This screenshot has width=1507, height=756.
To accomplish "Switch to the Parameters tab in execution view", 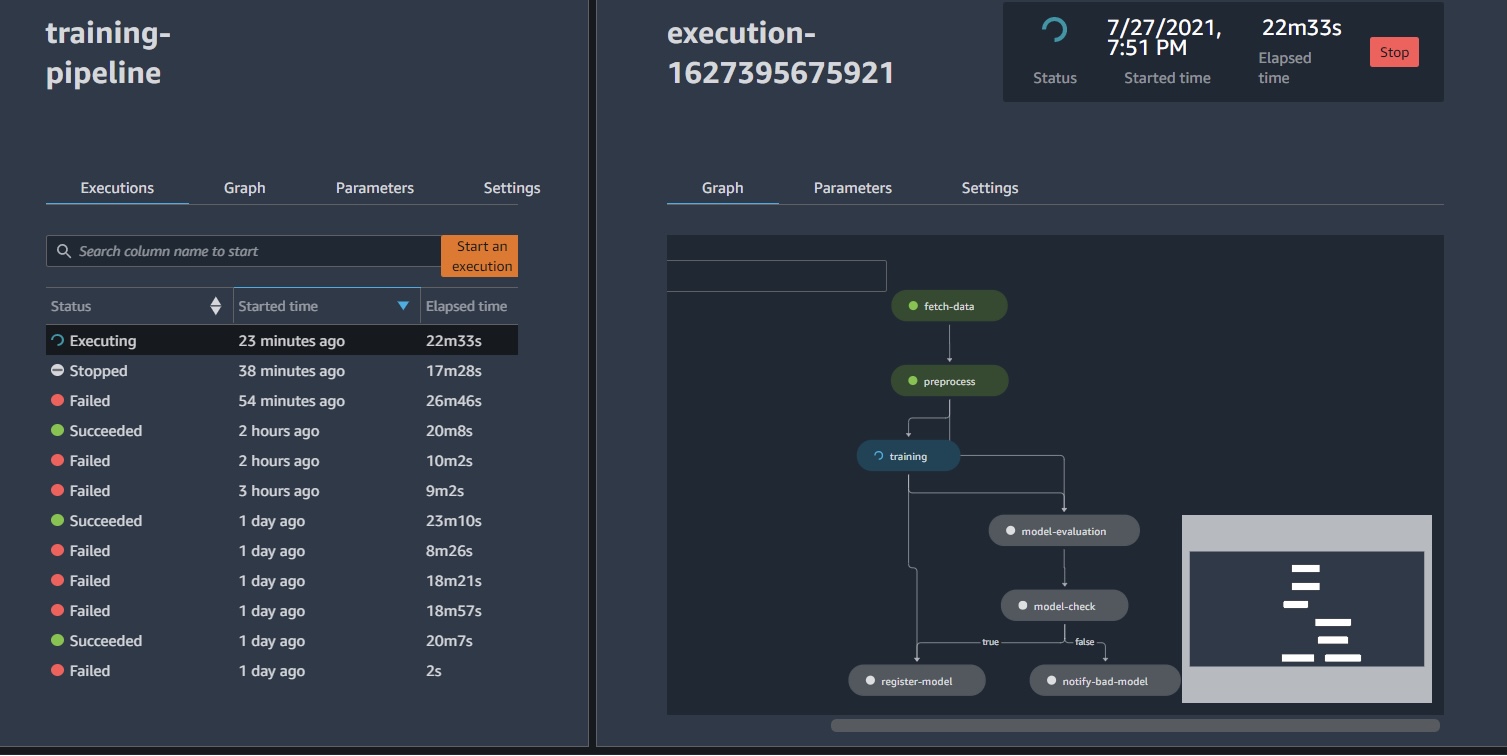I will point(852,187).
